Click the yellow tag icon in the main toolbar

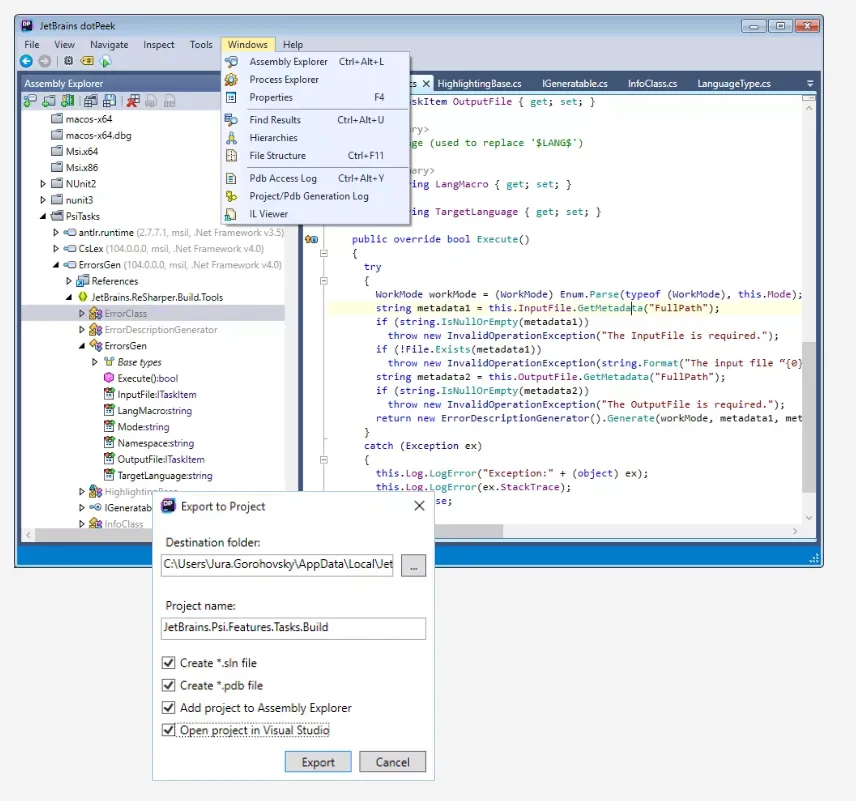click(87, 61)
